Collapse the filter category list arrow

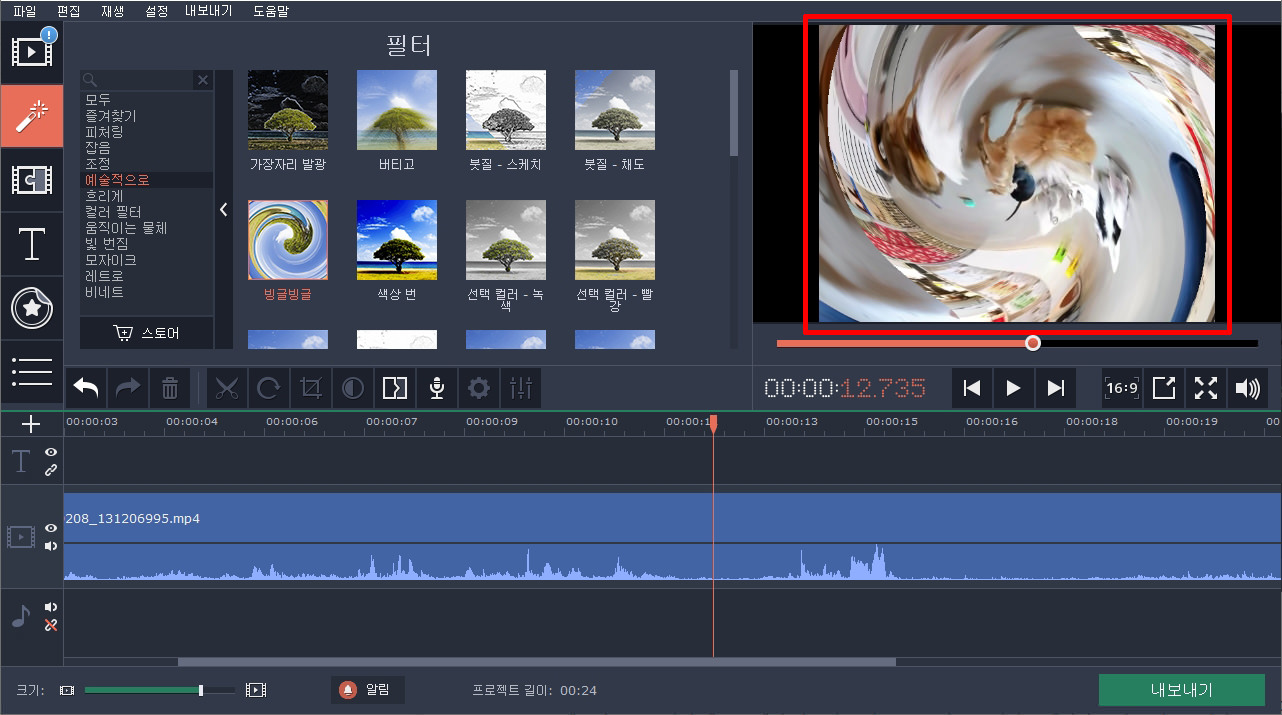(224, 210)
